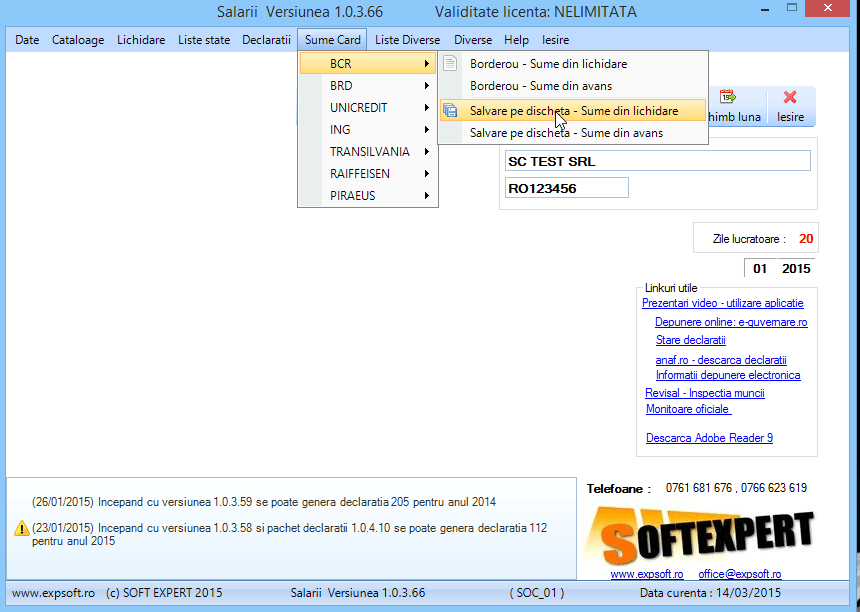Click the office@expsoft.ro email link

click(739, 574)
